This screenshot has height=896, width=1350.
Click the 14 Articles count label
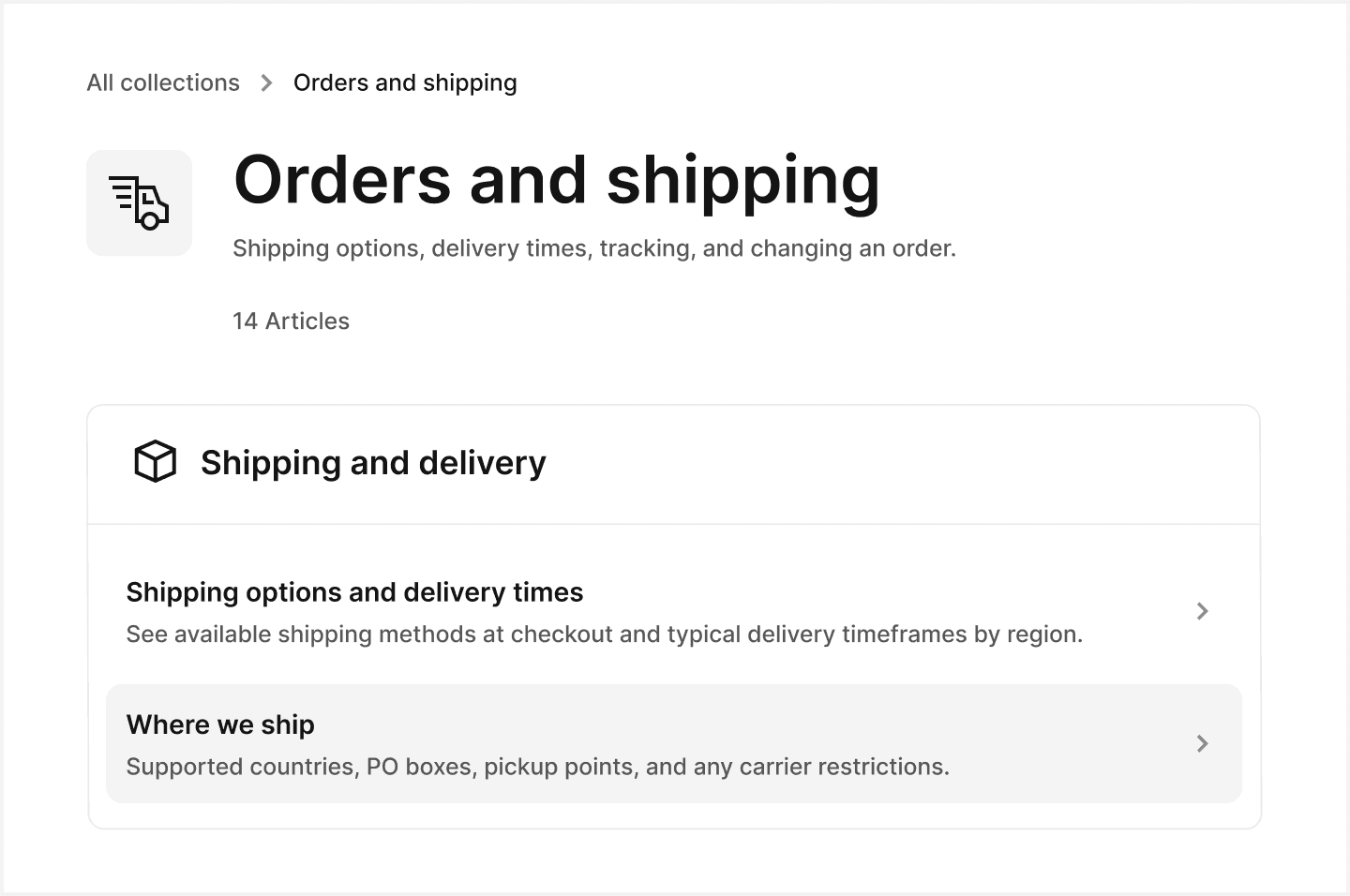click(x=291, y=321)
